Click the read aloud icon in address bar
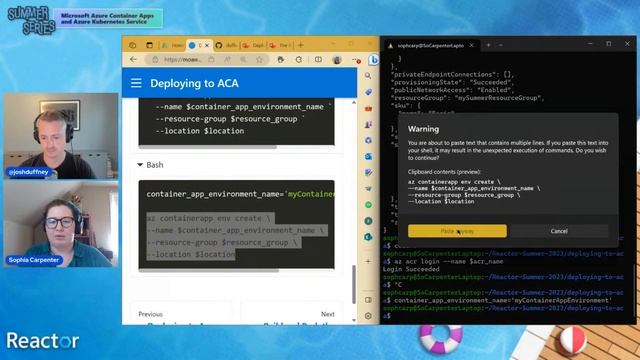 tap(227, 60)
